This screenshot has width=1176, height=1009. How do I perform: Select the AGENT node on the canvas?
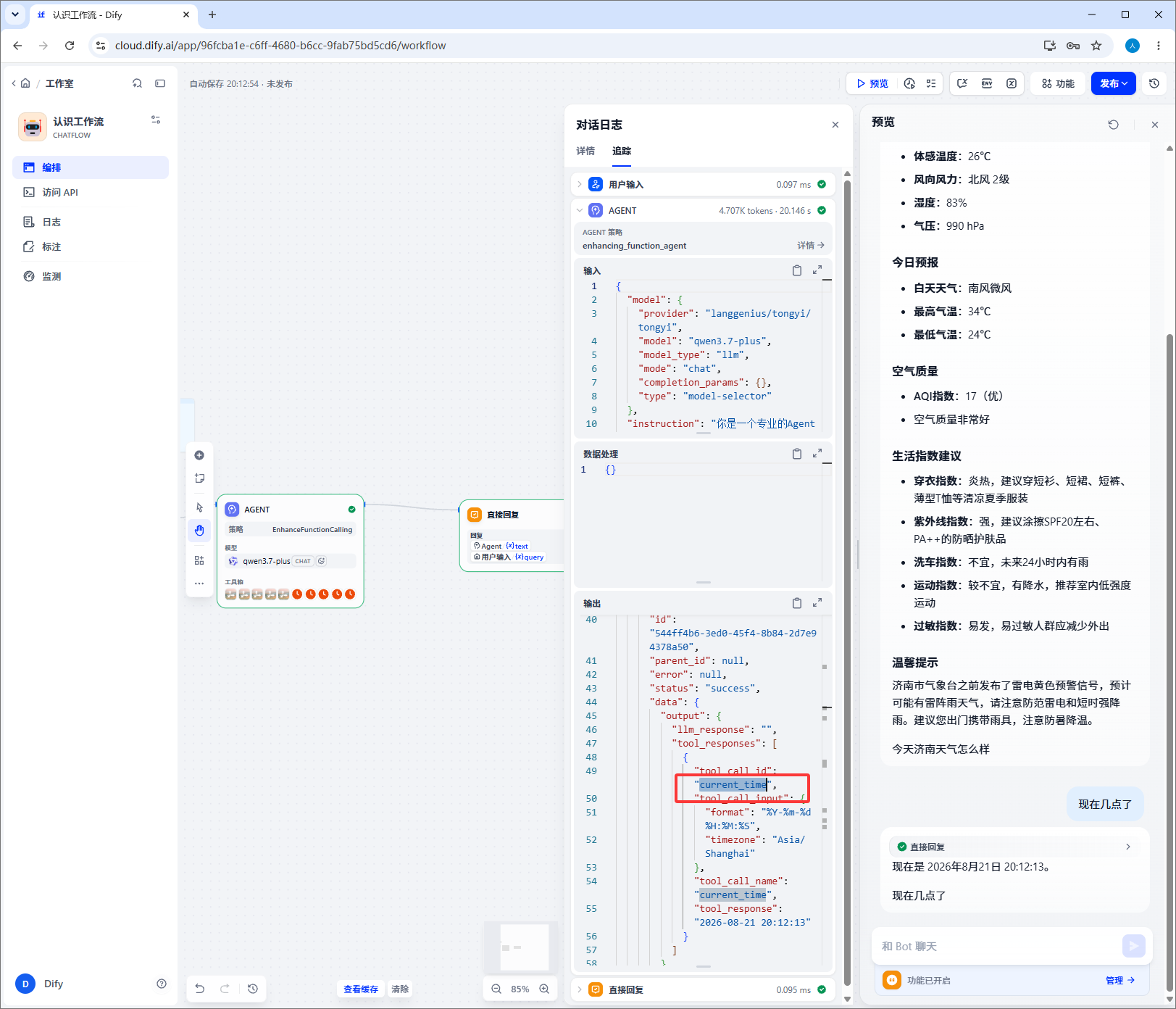[291, 552]
